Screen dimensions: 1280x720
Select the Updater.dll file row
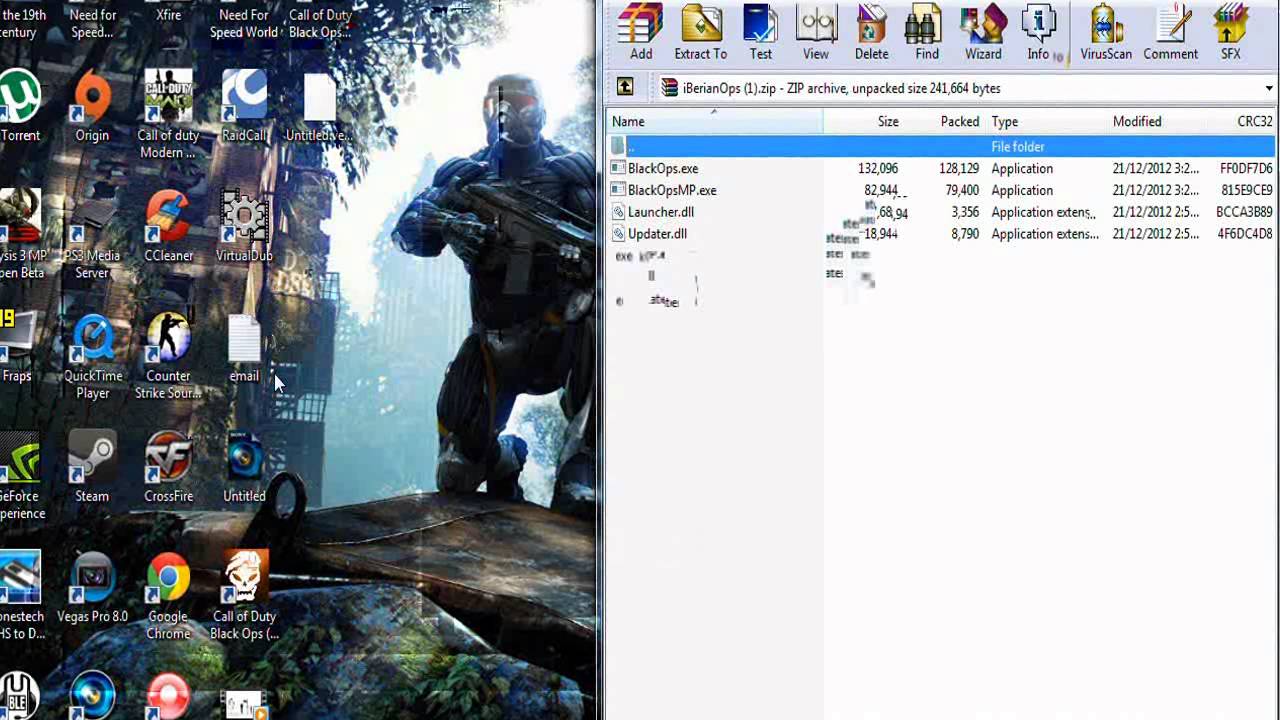click(x=942, y=234)
